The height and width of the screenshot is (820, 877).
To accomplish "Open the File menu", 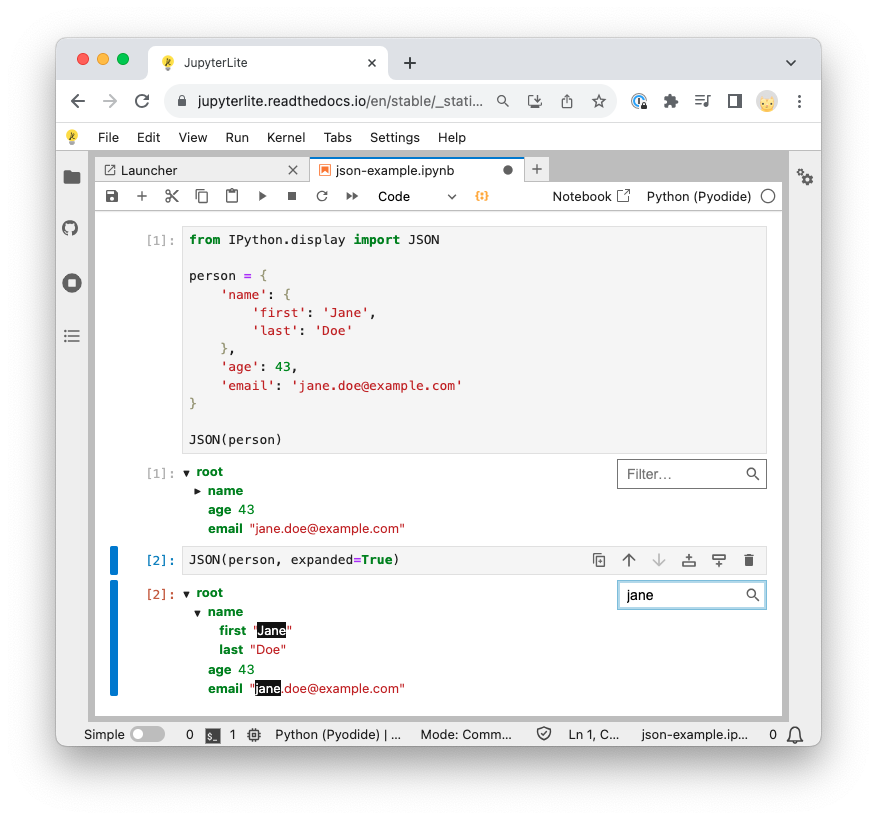I will click(108, 138).
